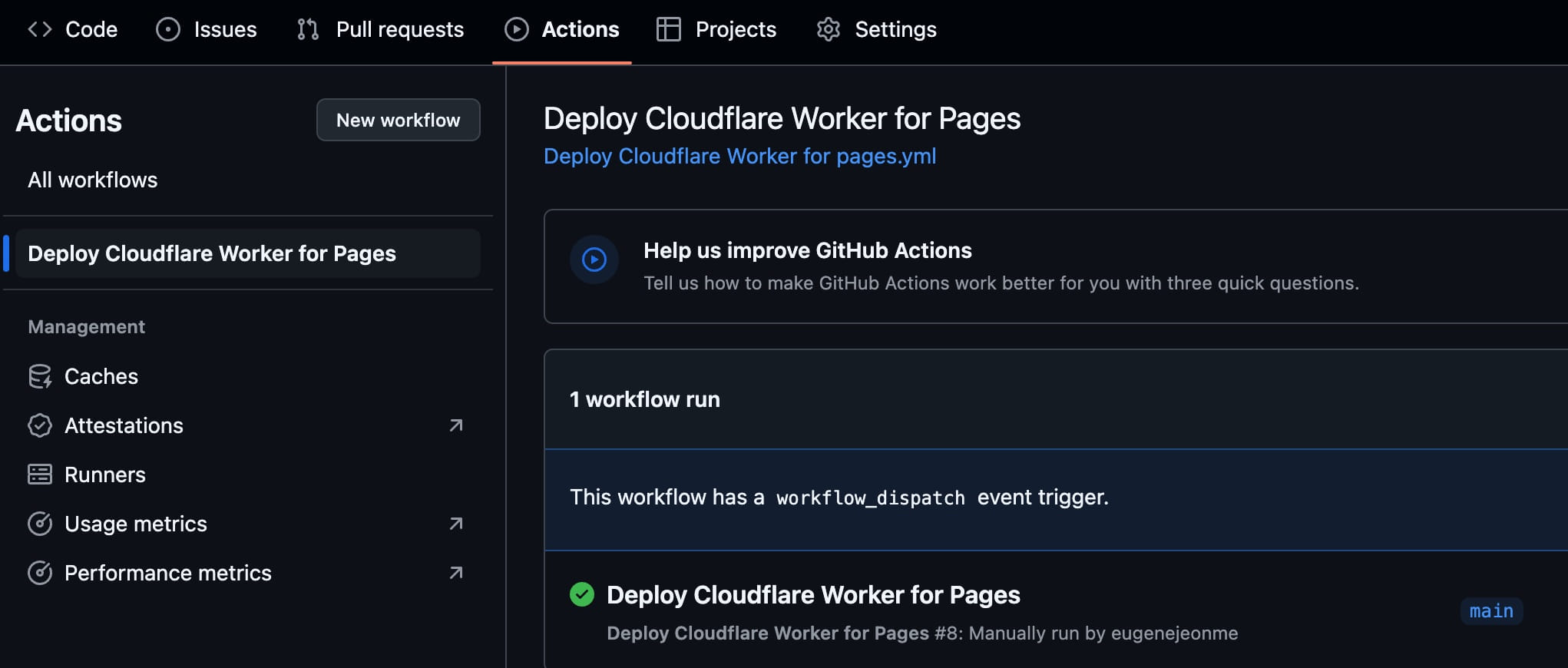This screenshot has height=668, width=1568.
Task: Click the Help us improve GitHub Actions heading
Action: coord(808,250)
